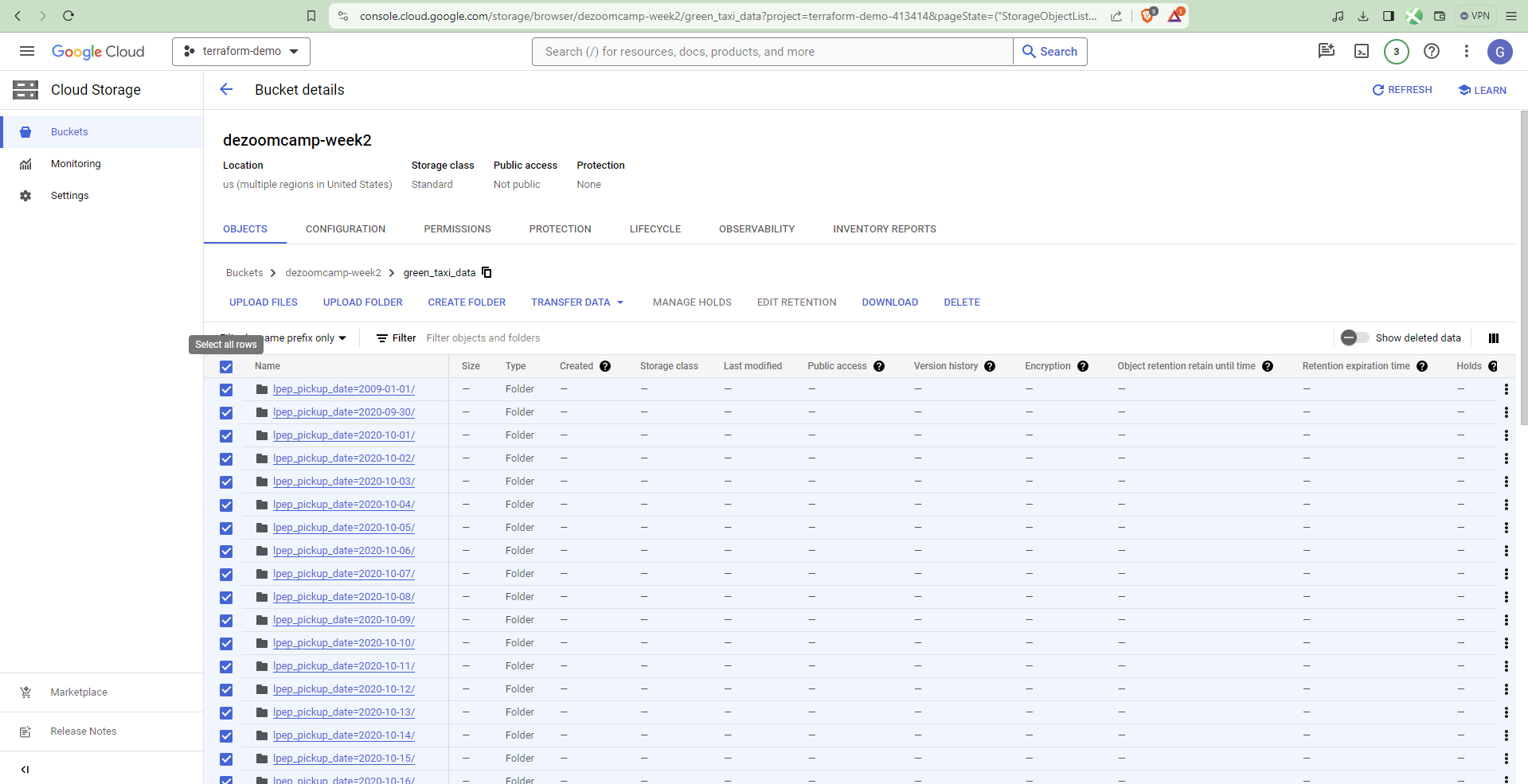Open browser downloads icon
The height and width of the screenshot is (784, 1528).
pyautogui.click(x=1363, y=16)
